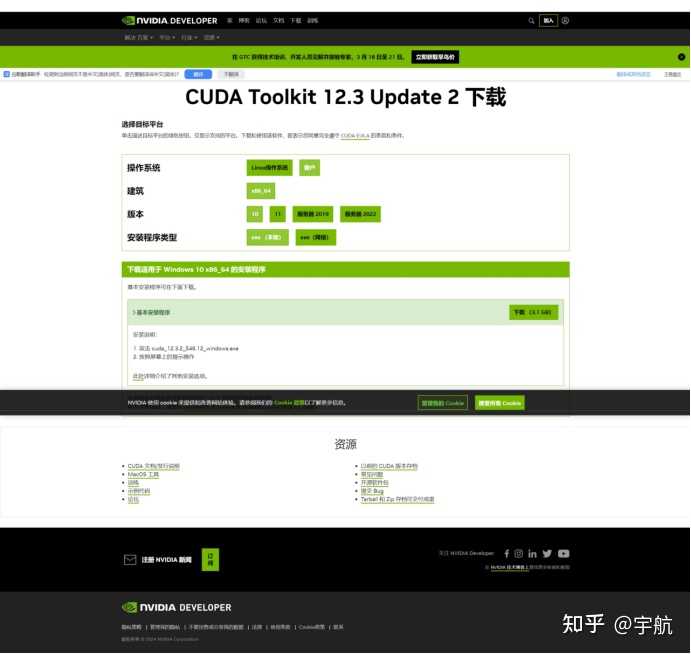
Task: Click the black button in the GTC banner
Action: pos(435,57)
